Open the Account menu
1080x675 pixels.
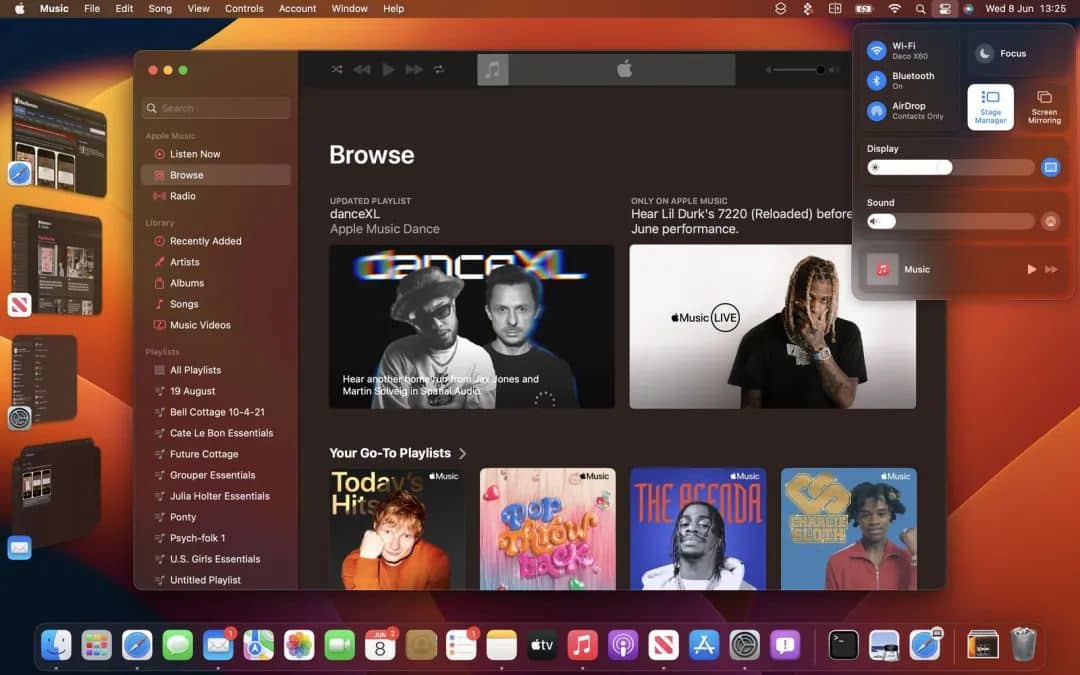coord(297,9)
